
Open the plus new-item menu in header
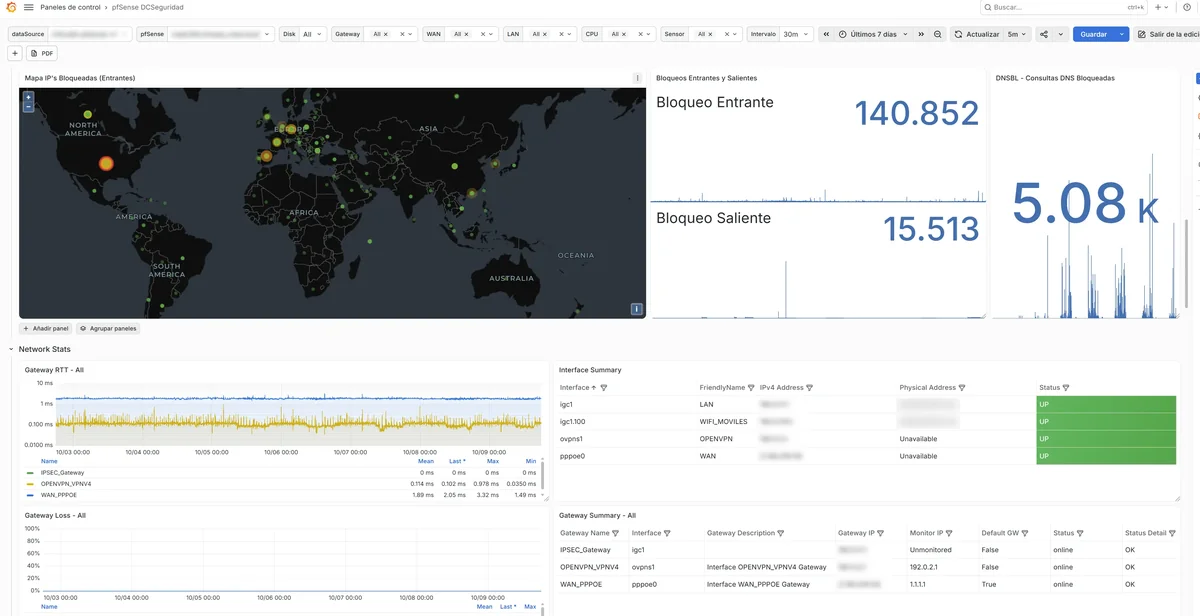1161,7
